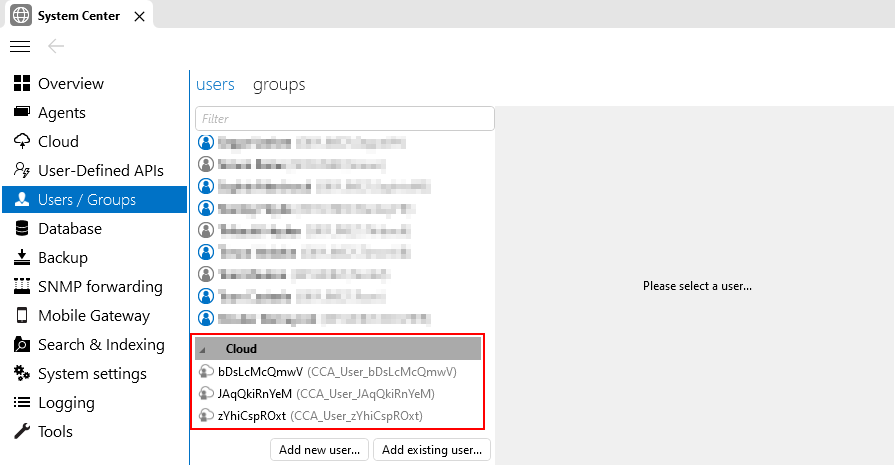
Task: Navigate to Database settings
Action: (70, 228)
